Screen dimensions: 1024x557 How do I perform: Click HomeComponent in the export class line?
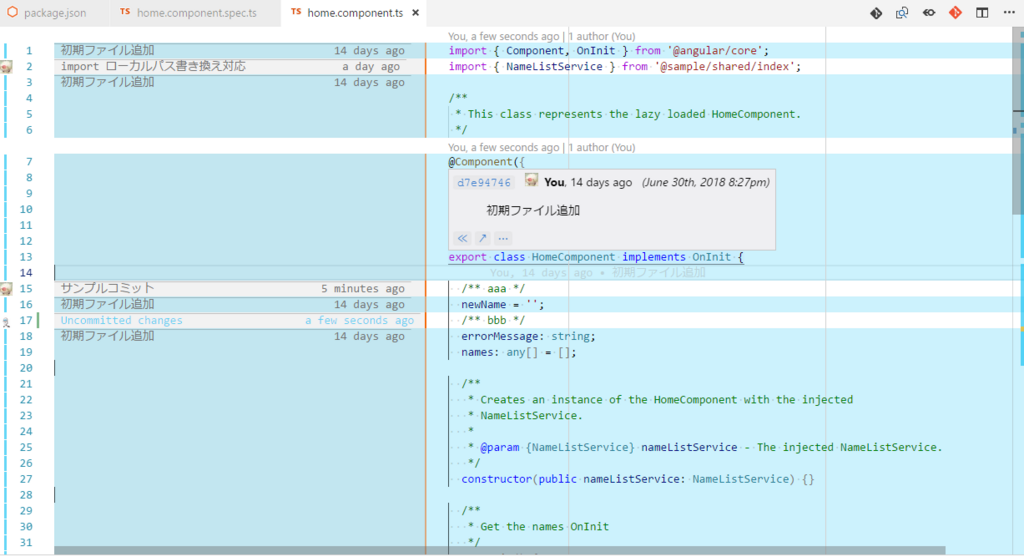point(573,257)
